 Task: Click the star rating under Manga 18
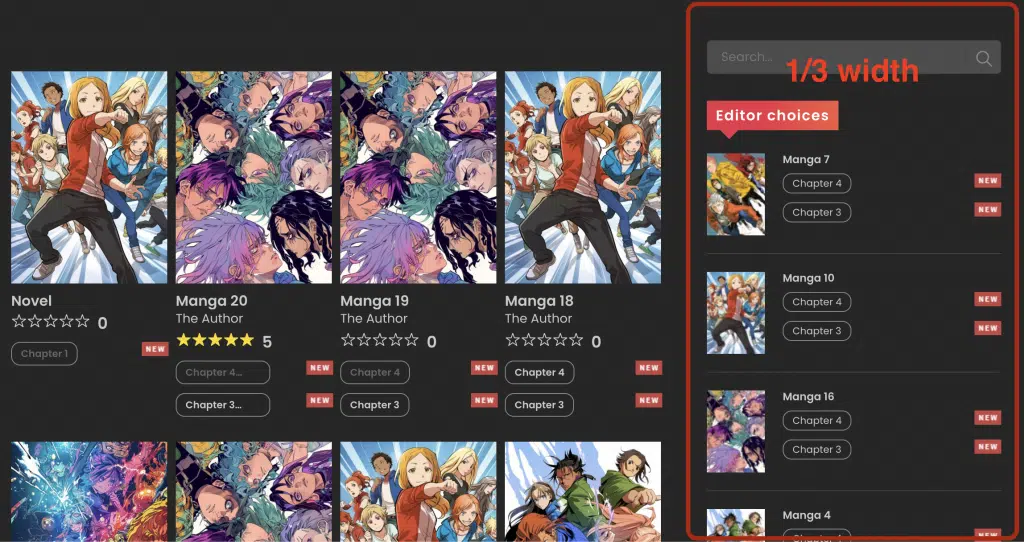[x=544, y=340]
